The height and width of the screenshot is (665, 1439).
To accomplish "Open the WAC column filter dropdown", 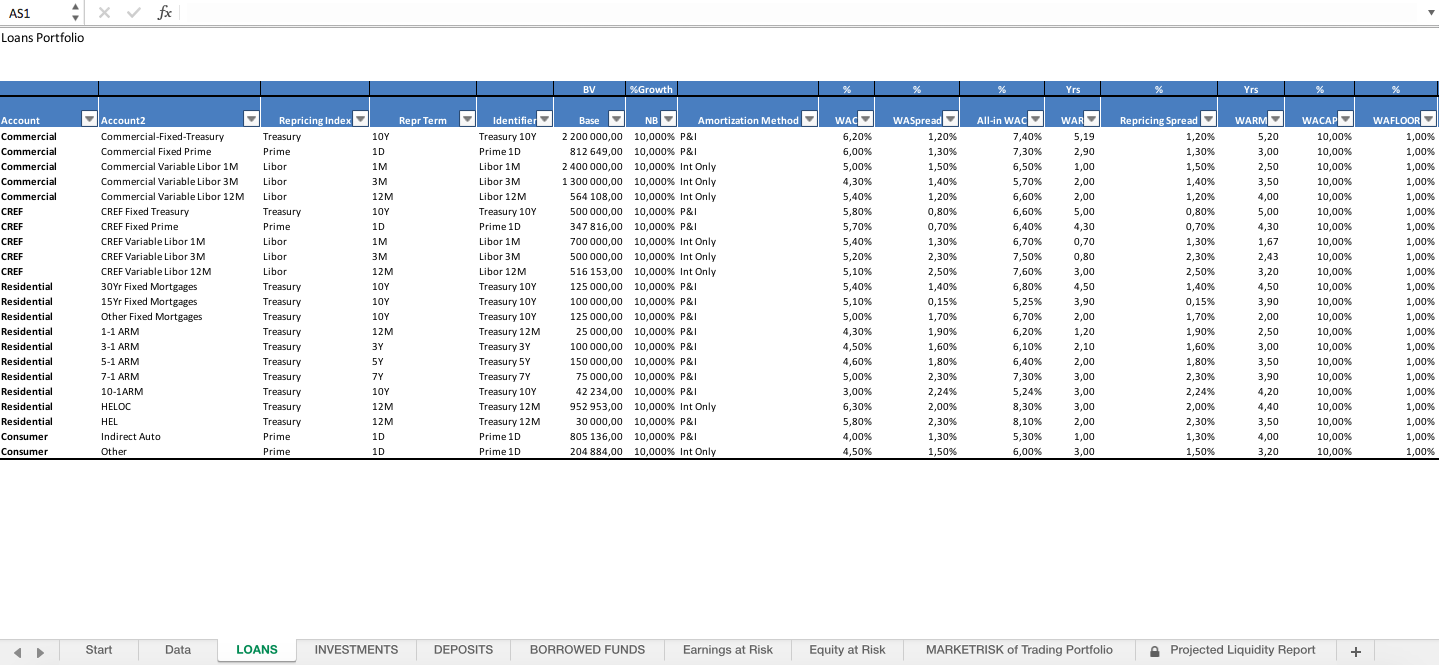I will pyautogui.click(x=864, y=118).
